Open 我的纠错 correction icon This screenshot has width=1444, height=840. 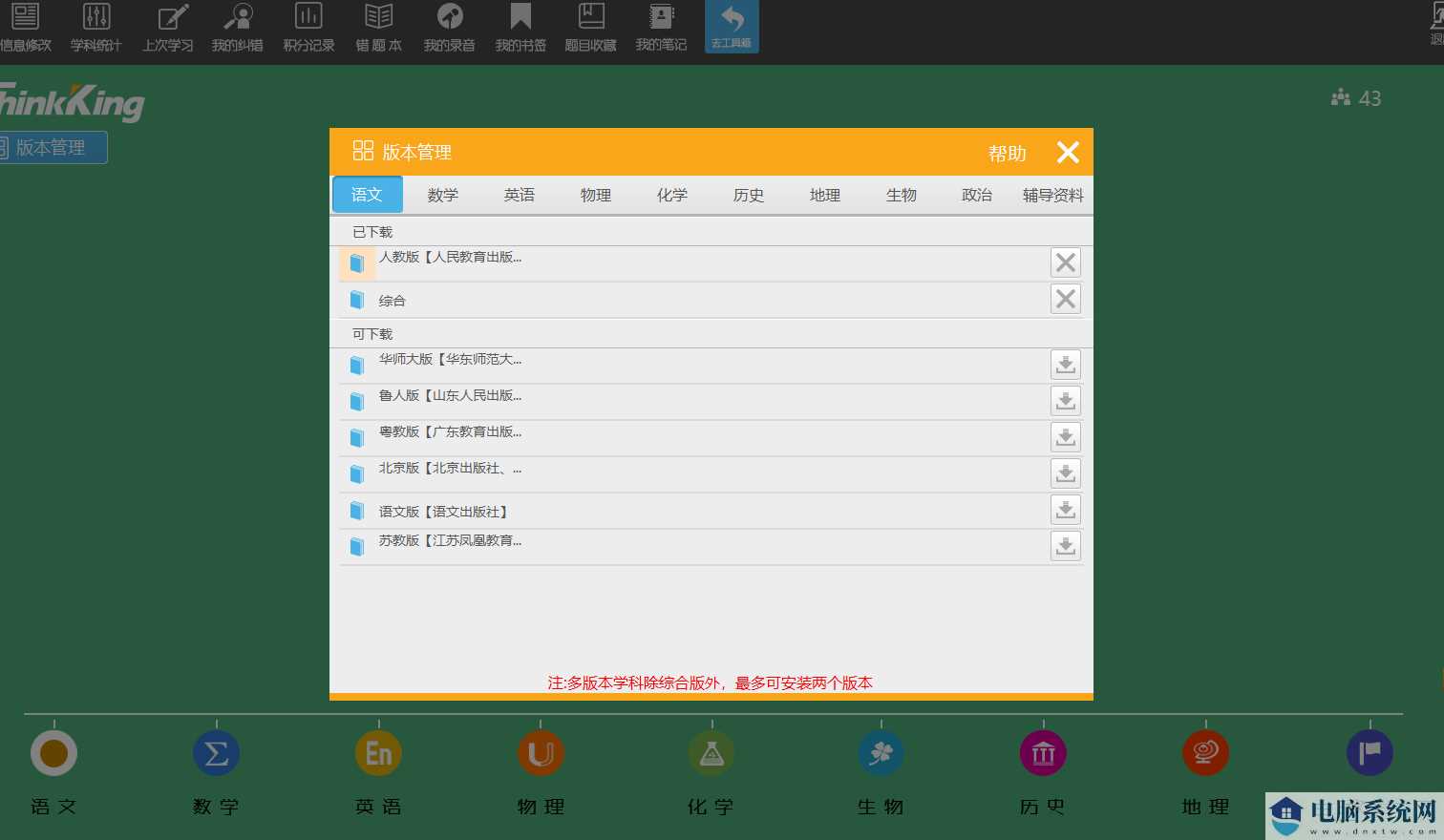click(x=238, y=27)
